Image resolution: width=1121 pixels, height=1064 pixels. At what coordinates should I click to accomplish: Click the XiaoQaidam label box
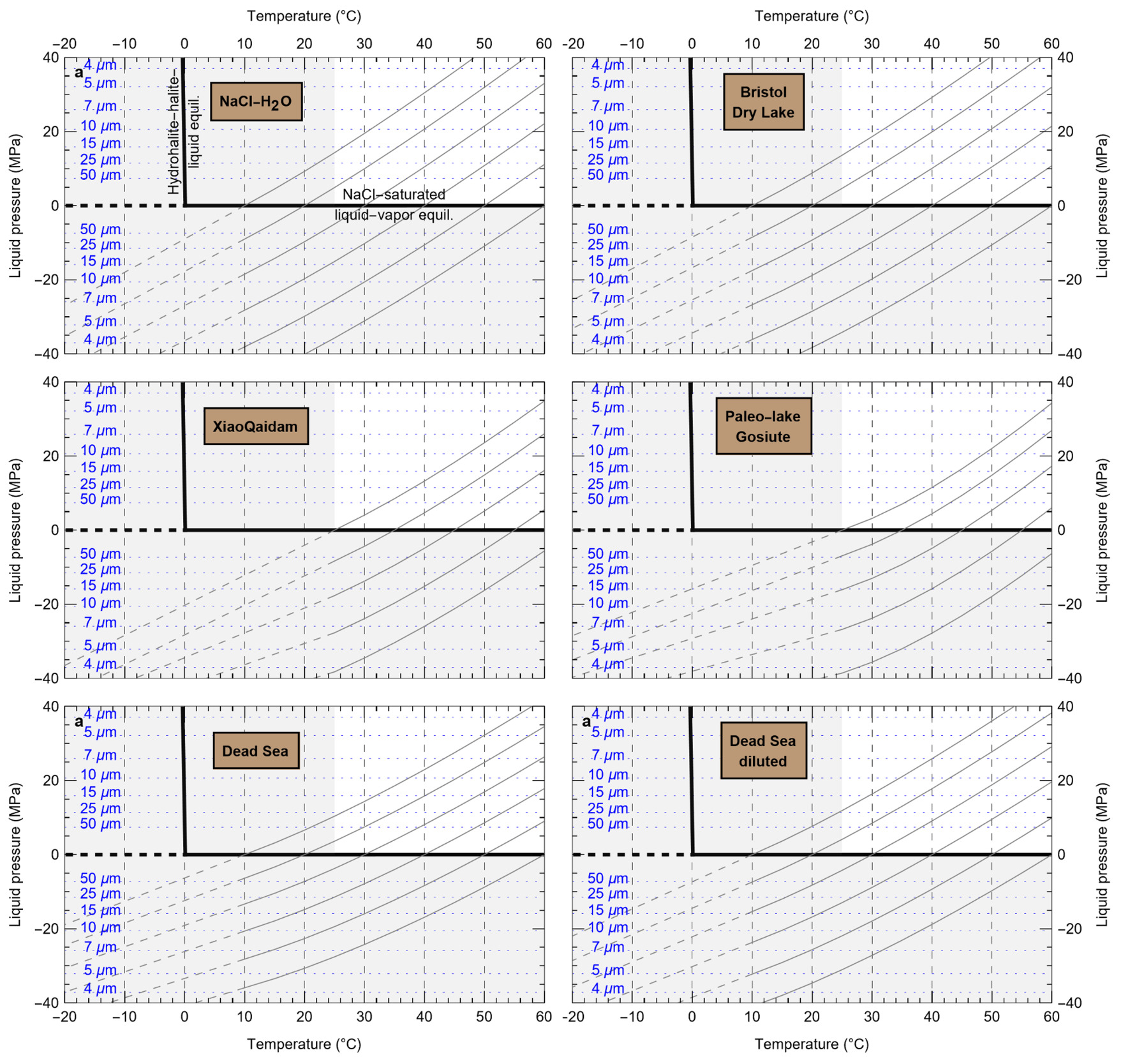[256, 426]
